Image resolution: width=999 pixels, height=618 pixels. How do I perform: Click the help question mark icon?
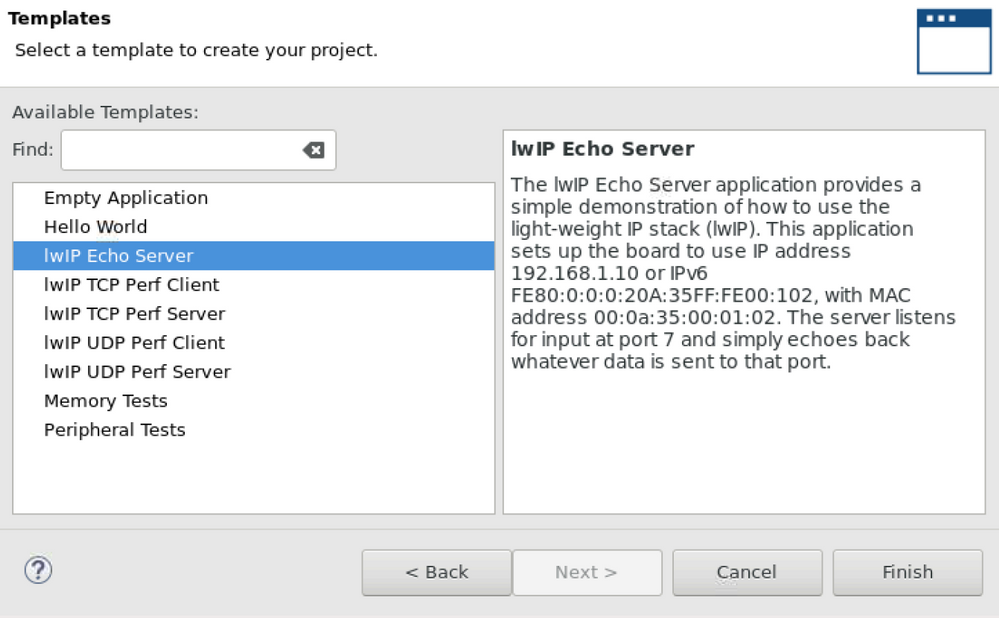pos(38,571)
